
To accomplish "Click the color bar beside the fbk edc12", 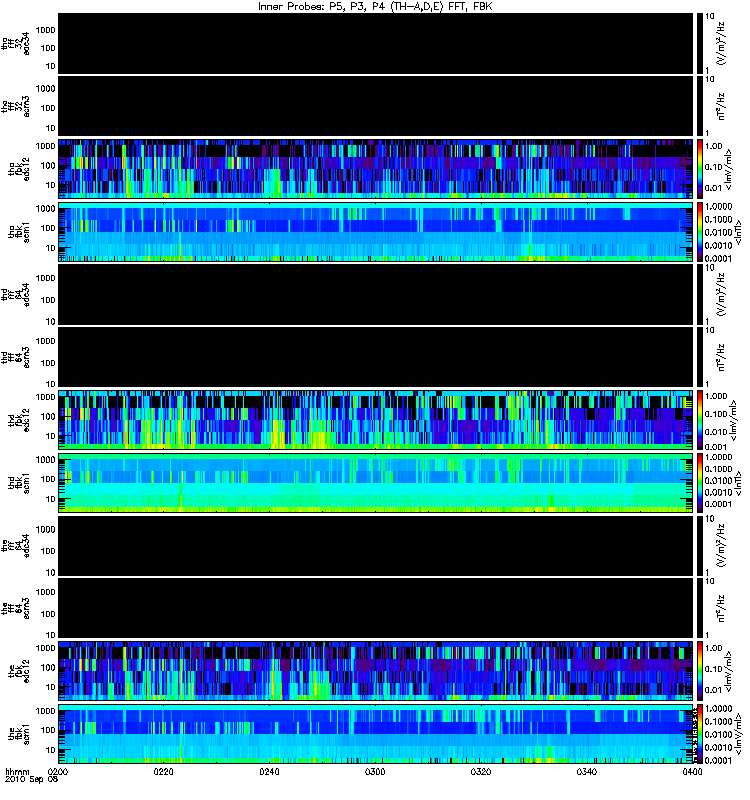I will pos(700,671).
